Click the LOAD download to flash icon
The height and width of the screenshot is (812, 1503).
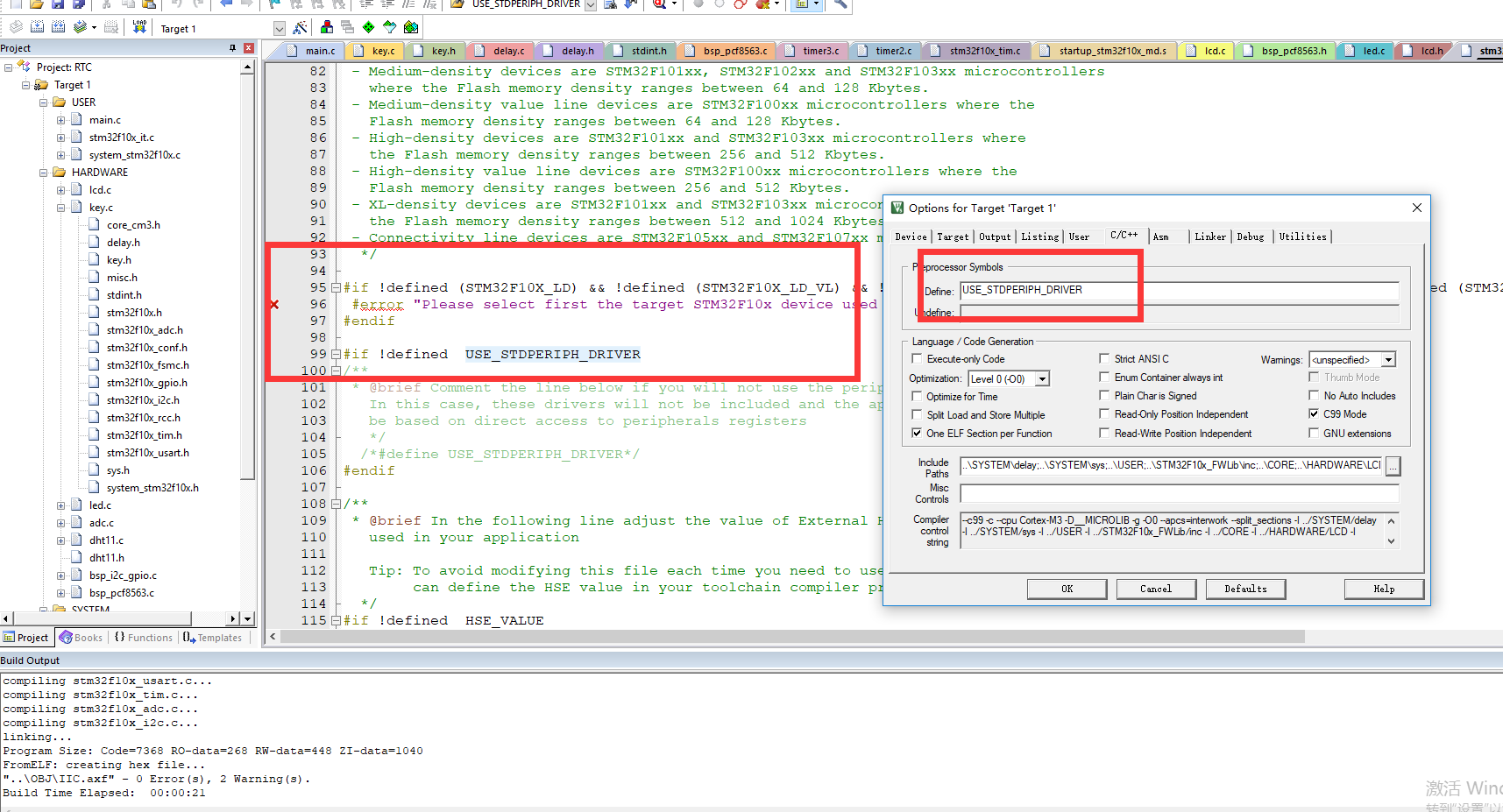[139, 27]
